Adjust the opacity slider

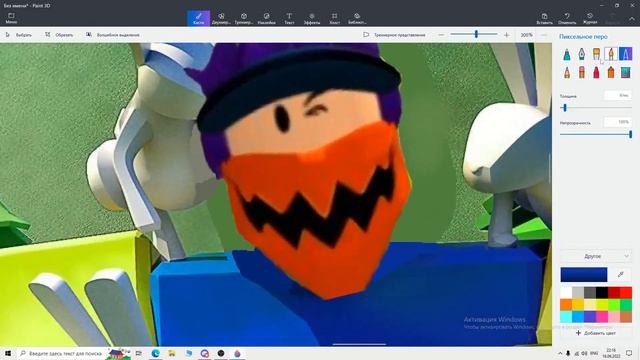tap(630, 134)
